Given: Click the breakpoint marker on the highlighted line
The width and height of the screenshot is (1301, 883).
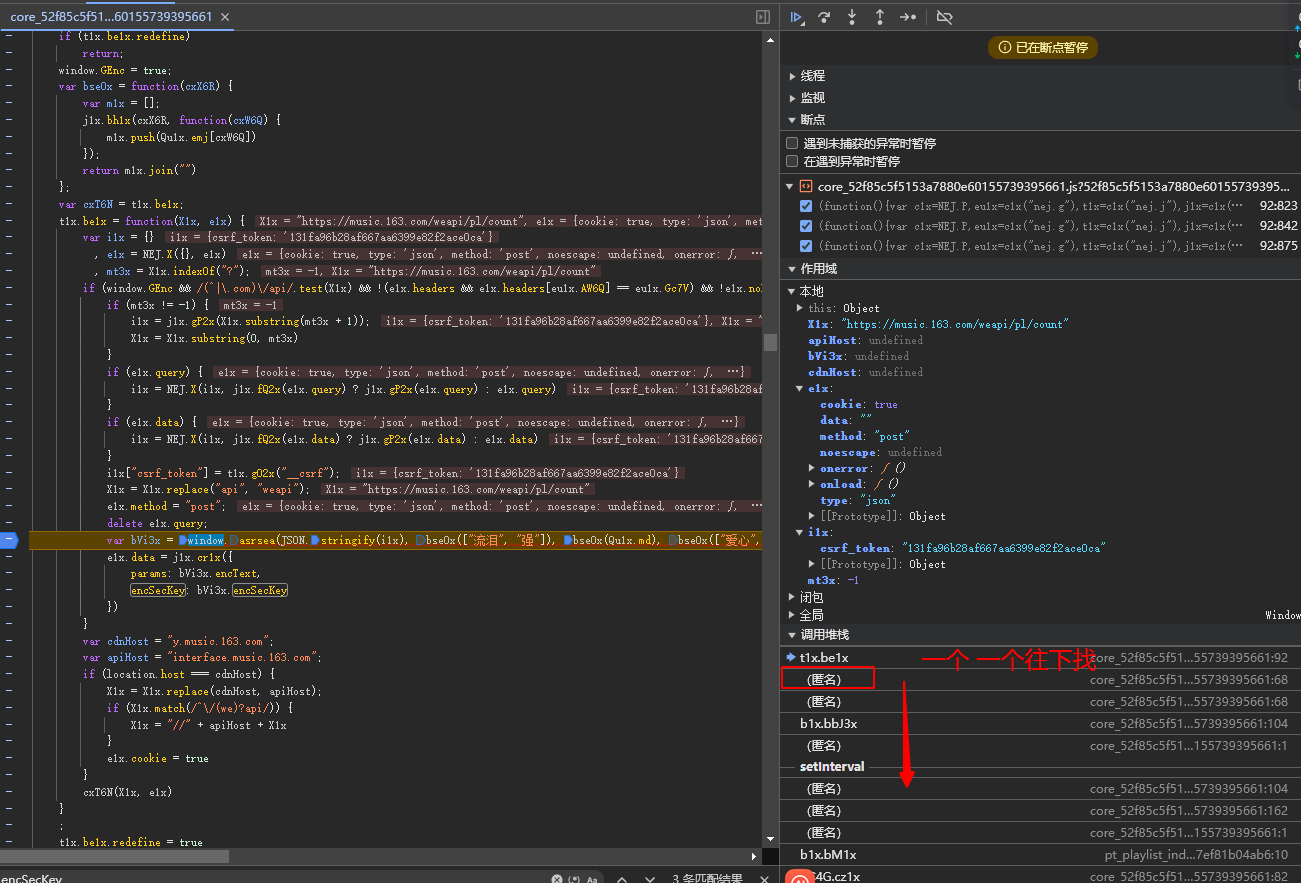Looking at the screenshot, I should click(9, 540).
